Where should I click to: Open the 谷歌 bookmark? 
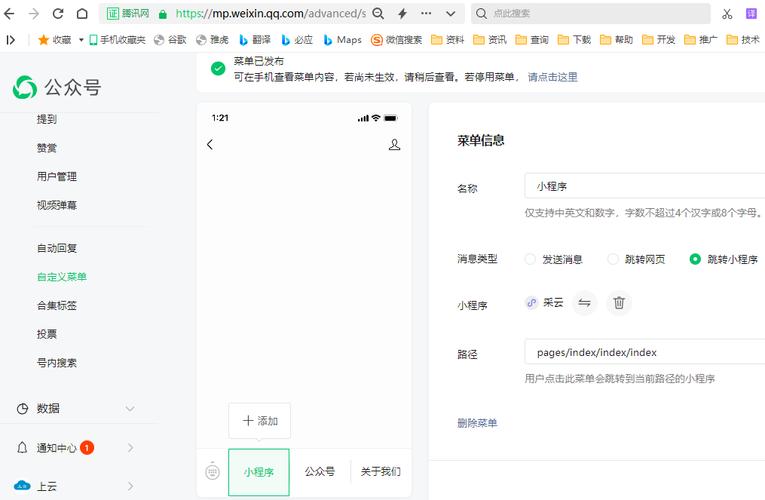(x=170, y=40)
